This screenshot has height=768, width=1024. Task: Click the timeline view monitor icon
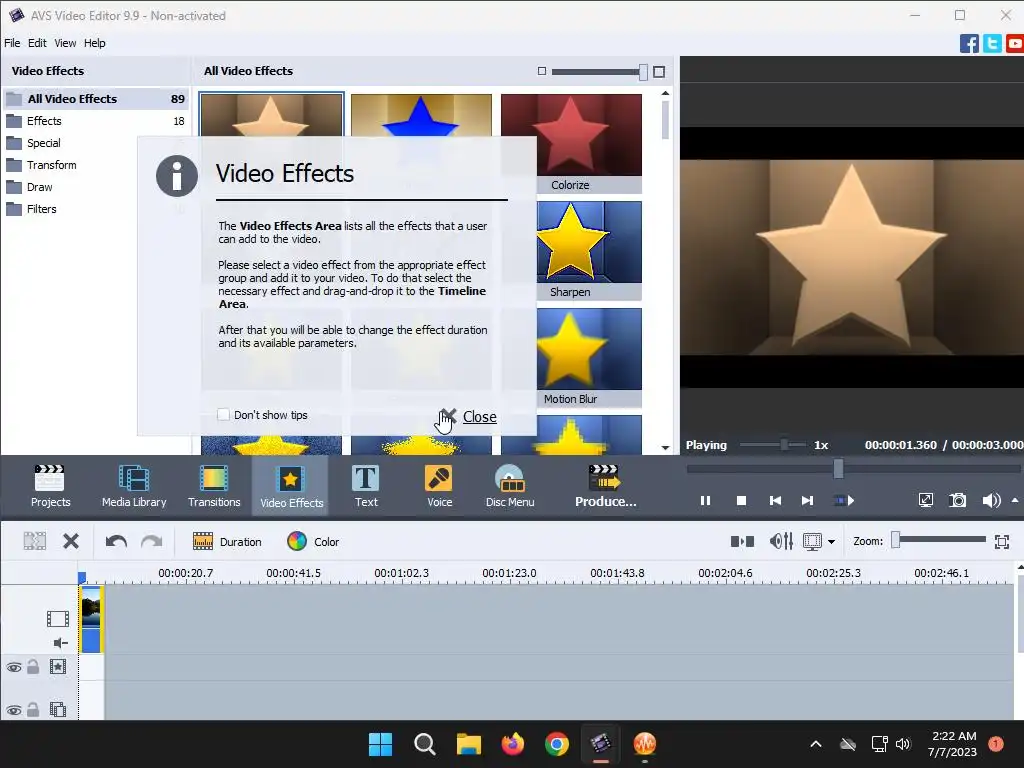812,541
